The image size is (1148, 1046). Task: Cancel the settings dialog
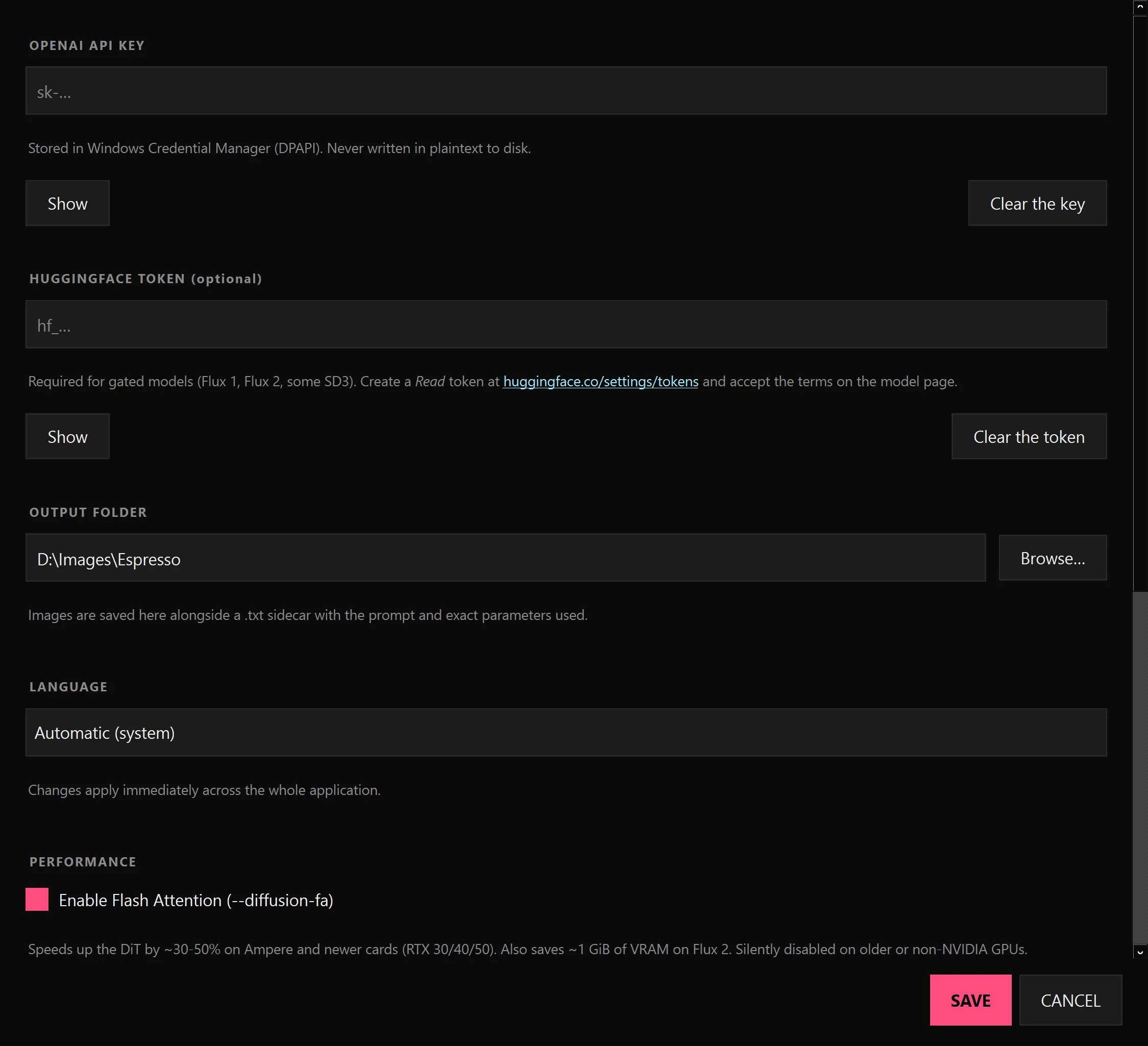click(x=1070, y=1000)
